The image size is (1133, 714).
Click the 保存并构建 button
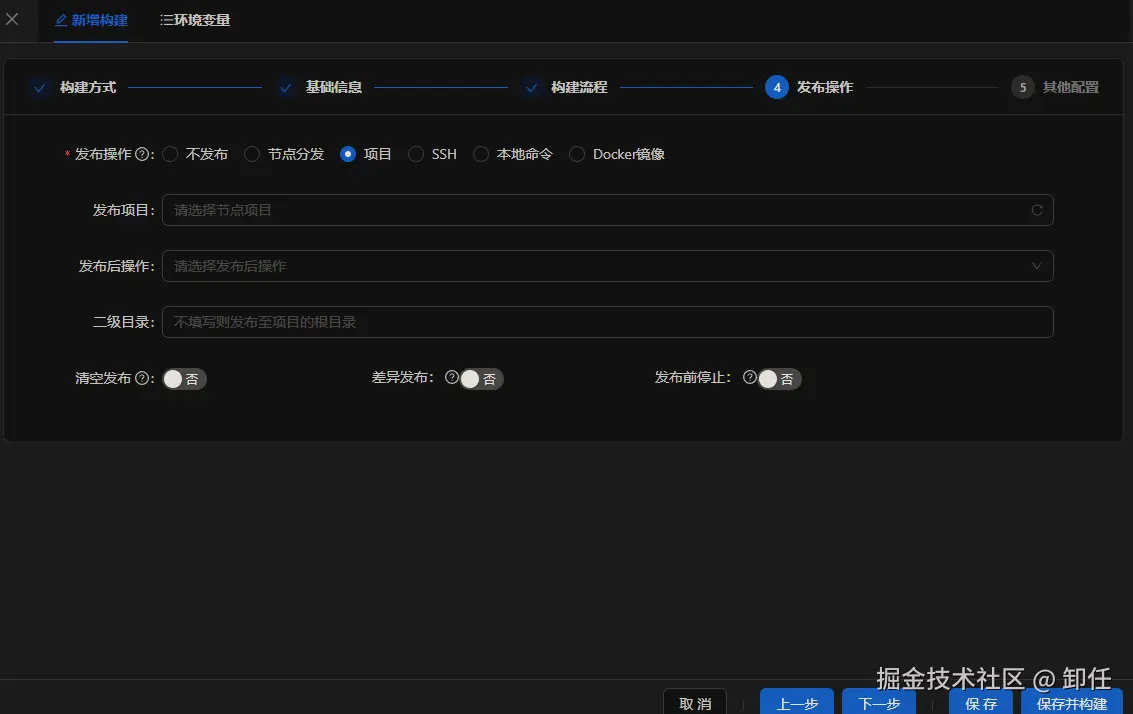tap(1072, 702)
